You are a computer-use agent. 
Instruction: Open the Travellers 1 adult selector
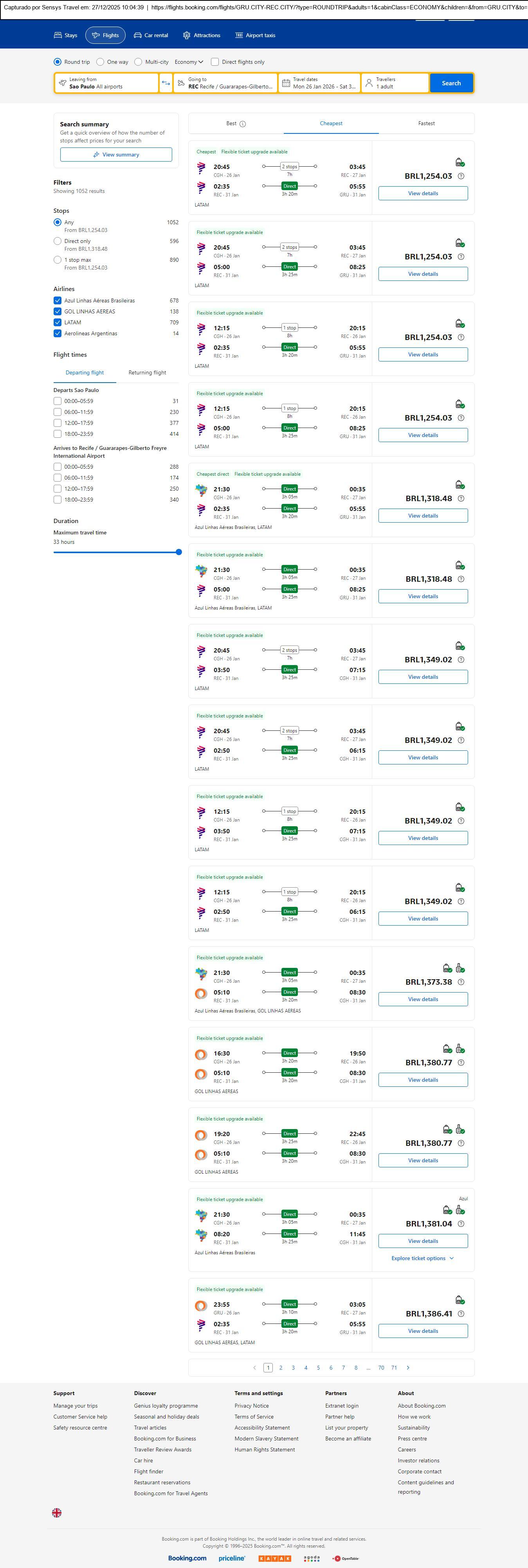click(x=395, y=83)
